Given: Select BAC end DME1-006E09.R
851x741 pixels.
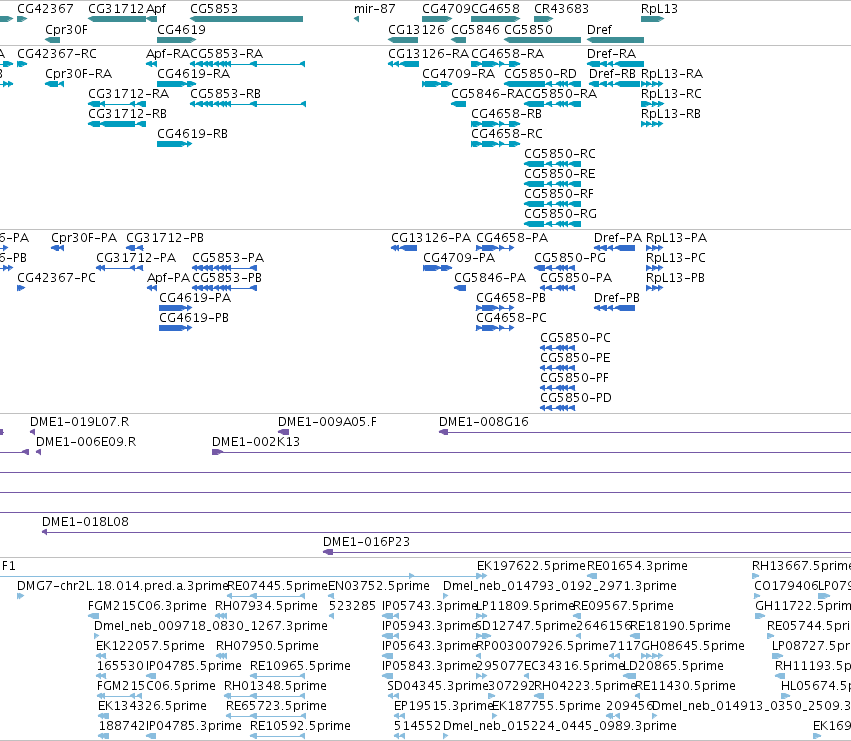Looking at the screenshot, I should pos(86,442).
